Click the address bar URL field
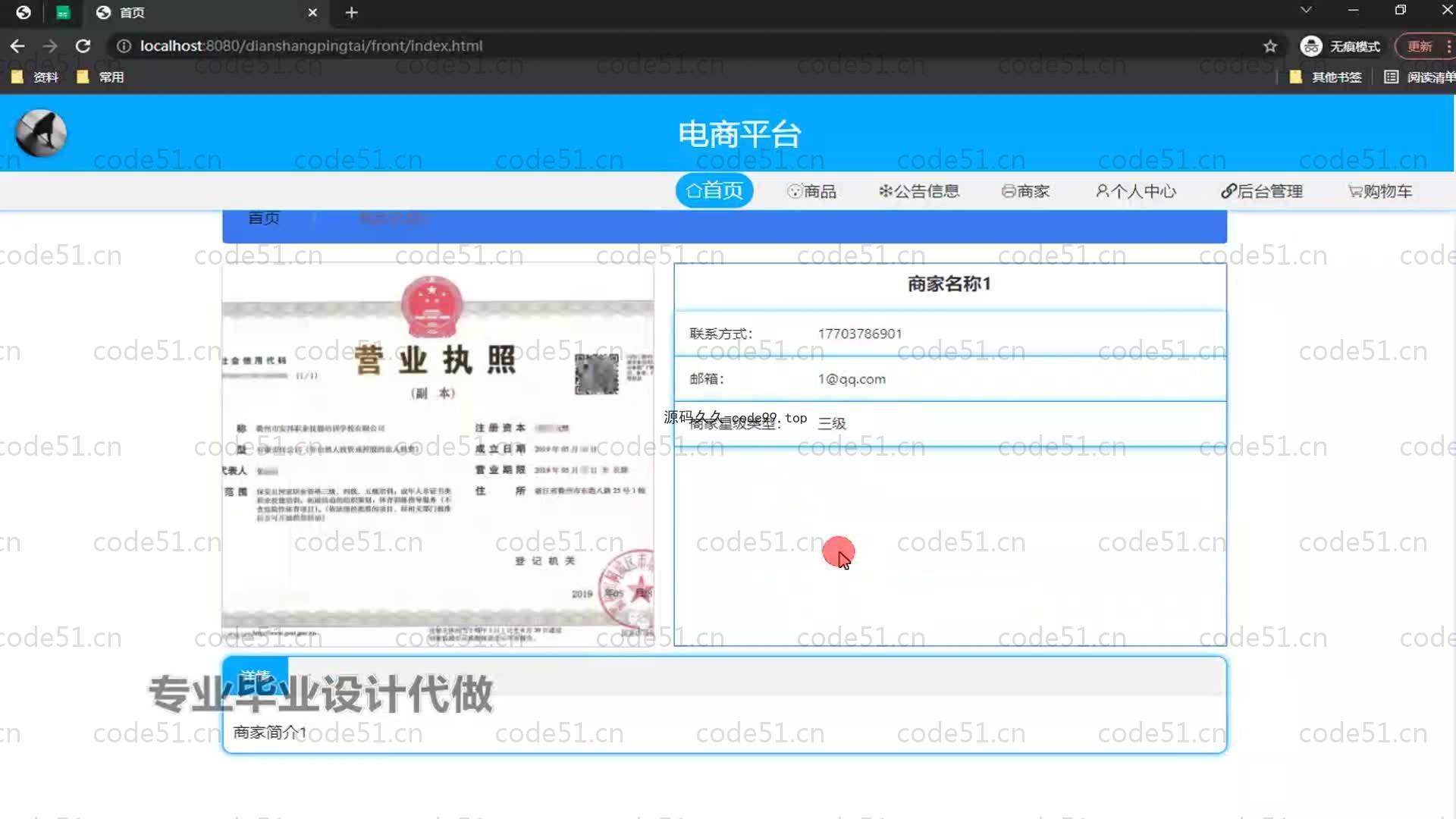1456x819 pixels. (x=682, y=46)
